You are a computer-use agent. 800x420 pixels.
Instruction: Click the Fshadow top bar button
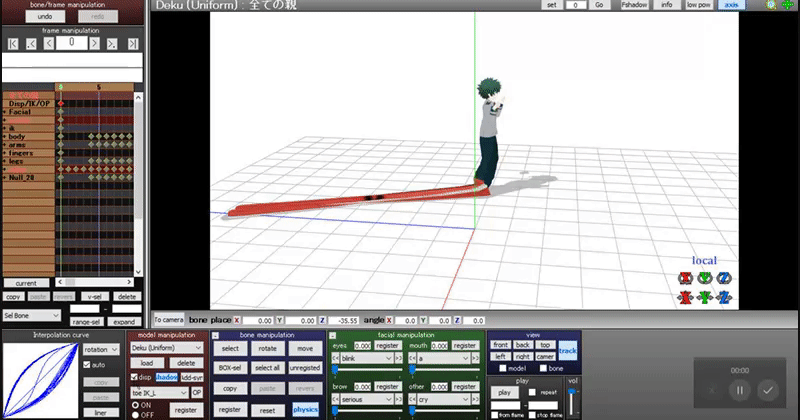point(634,5)
